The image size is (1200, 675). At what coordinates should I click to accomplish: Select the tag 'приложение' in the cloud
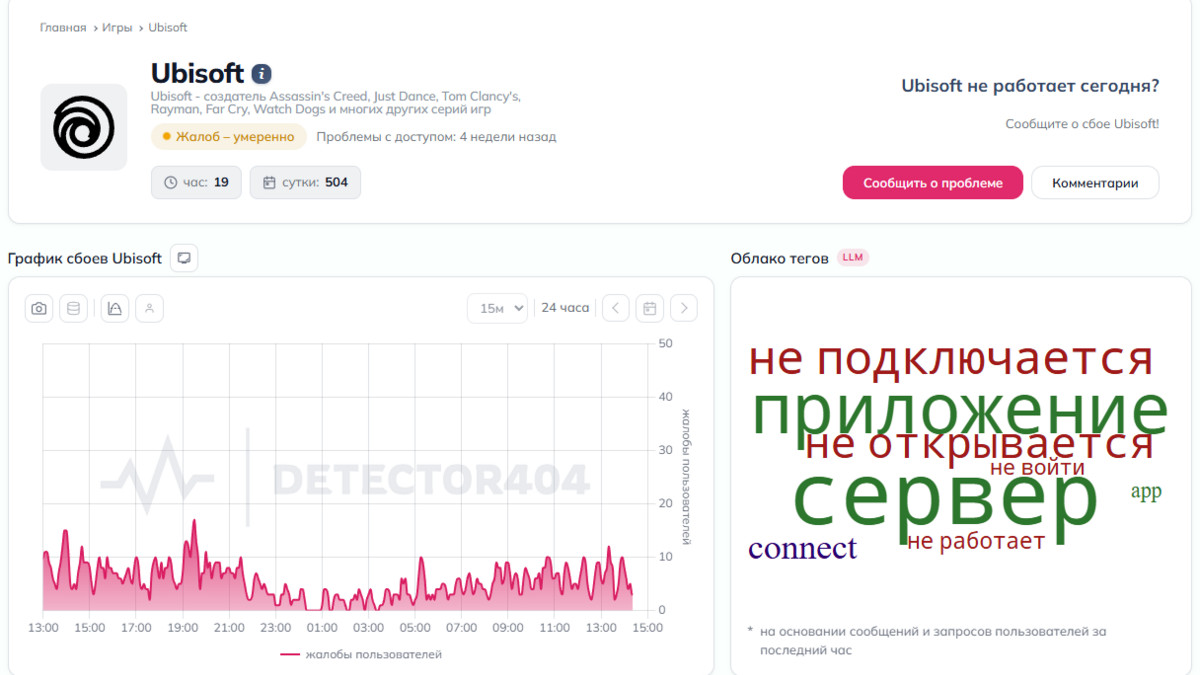point(960,410)
